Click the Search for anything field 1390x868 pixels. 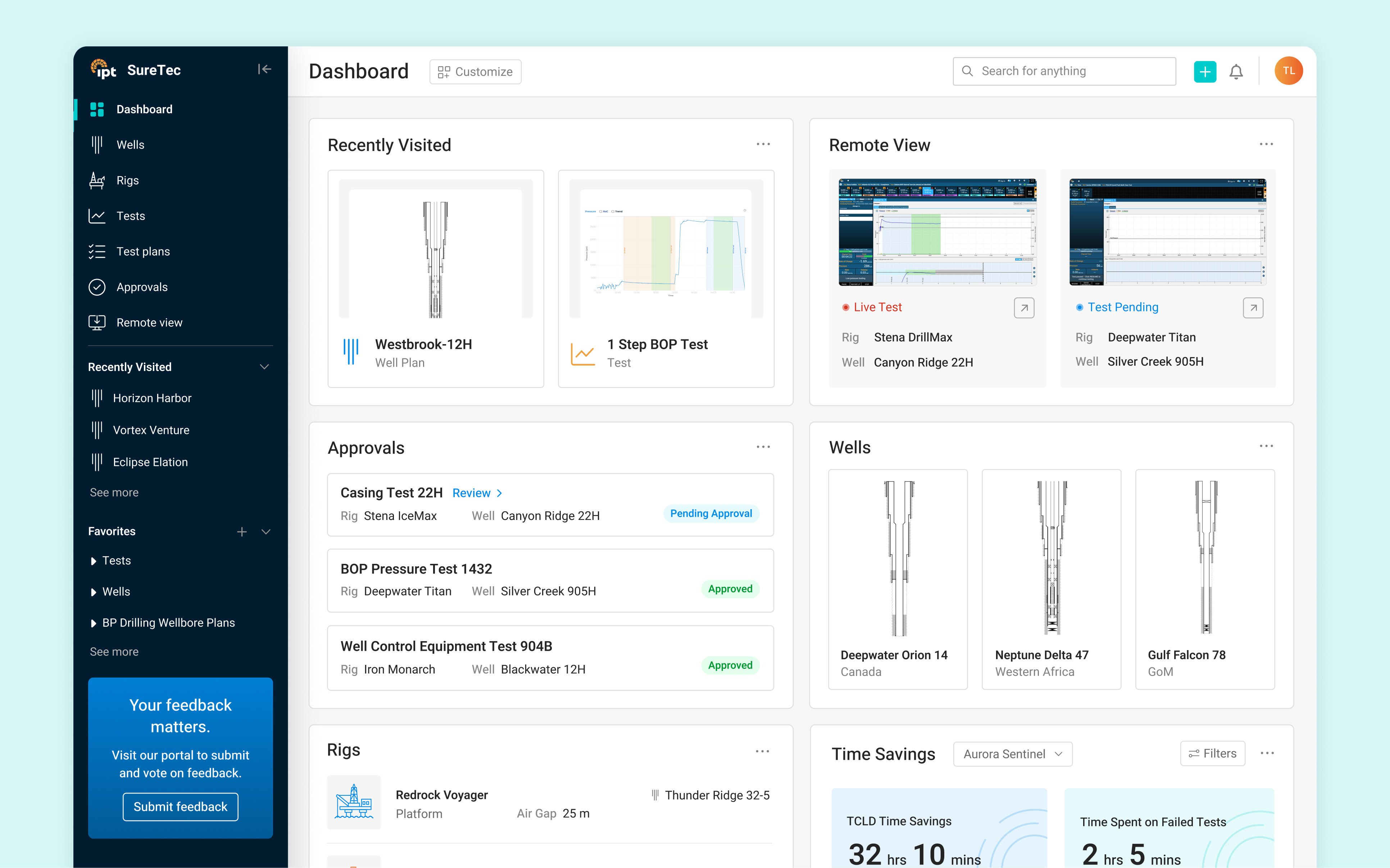pyautogui.click(x=1064, y=71)
